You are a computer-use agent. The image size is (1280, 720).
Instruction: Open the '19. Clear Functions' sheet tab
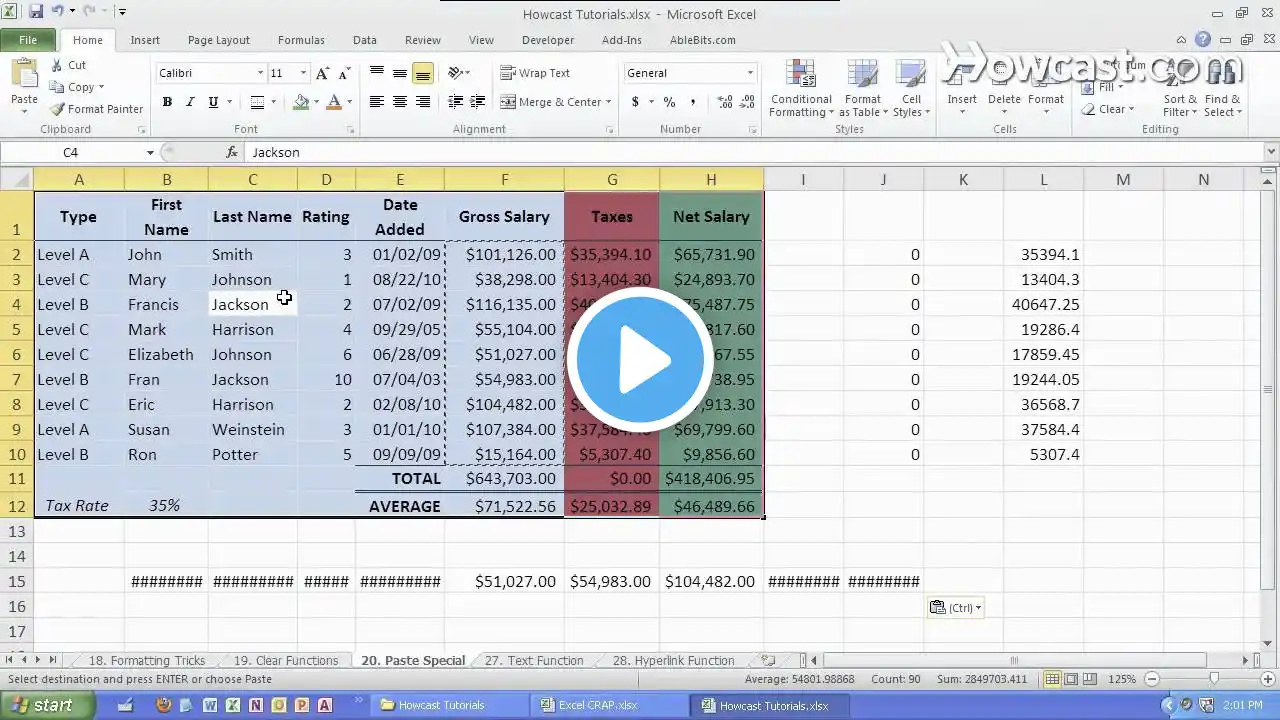[x=285, y=660]
